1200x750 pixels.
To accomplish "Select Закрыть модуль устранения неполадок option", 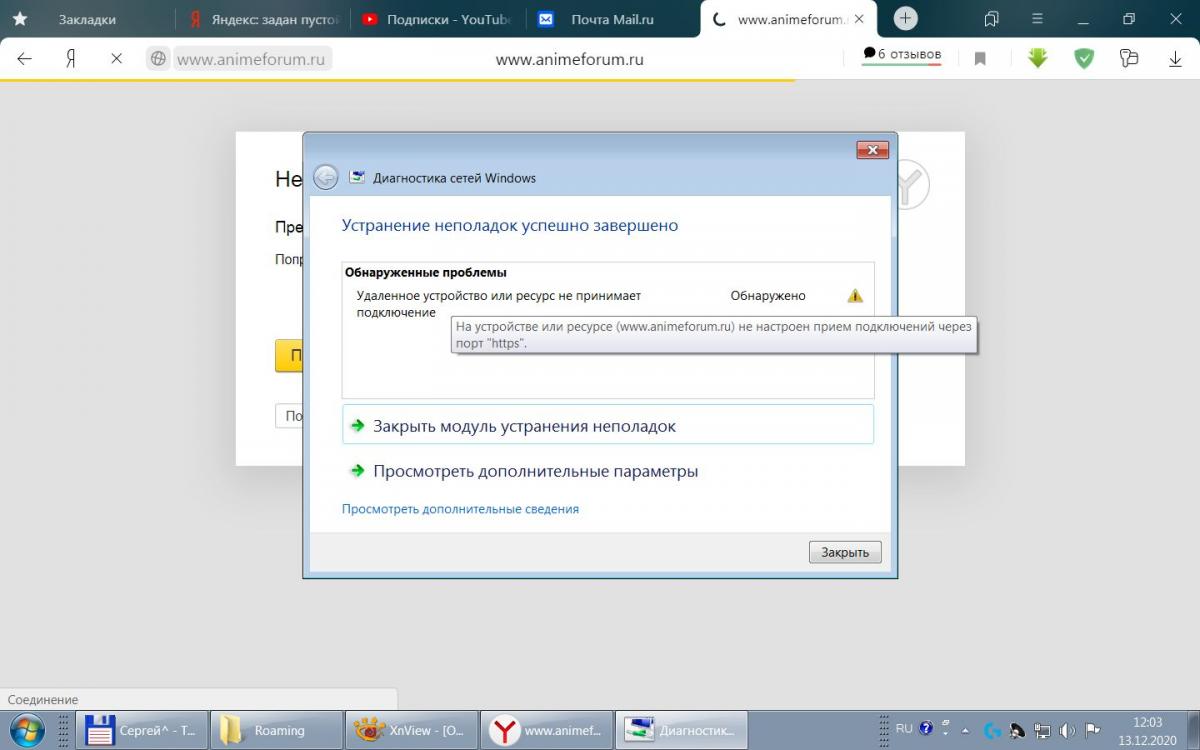I will (x=524, y=426).
